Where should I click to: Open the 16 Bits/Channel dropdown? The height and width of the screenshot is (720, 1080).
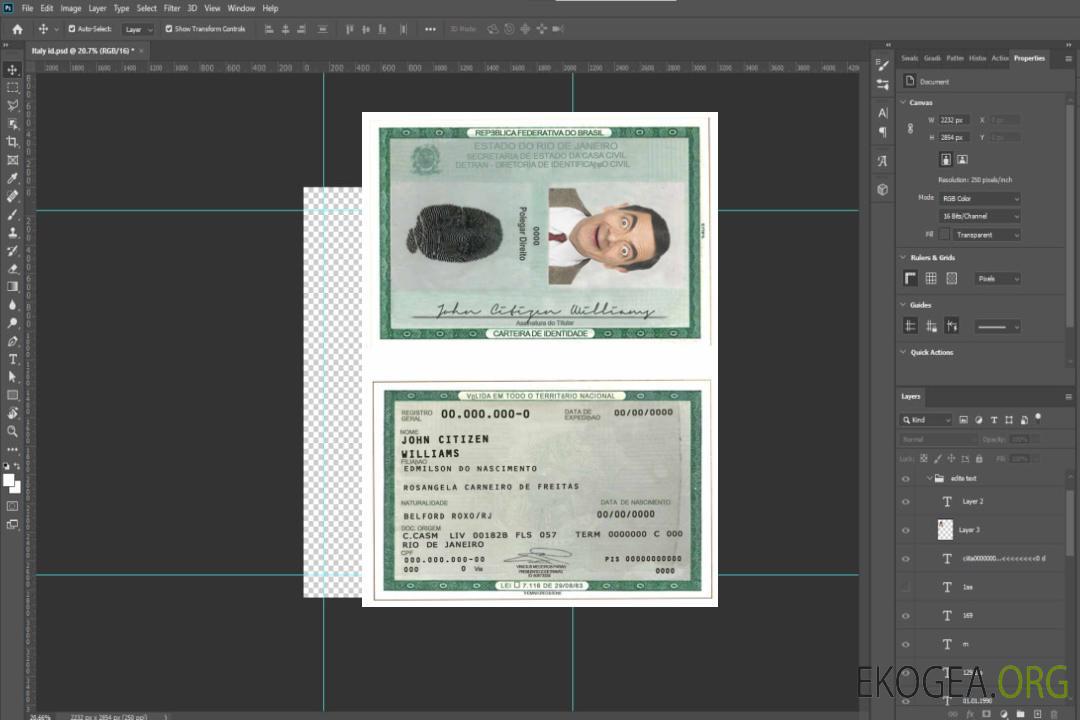pyautogui.click(x=980, y=216)
